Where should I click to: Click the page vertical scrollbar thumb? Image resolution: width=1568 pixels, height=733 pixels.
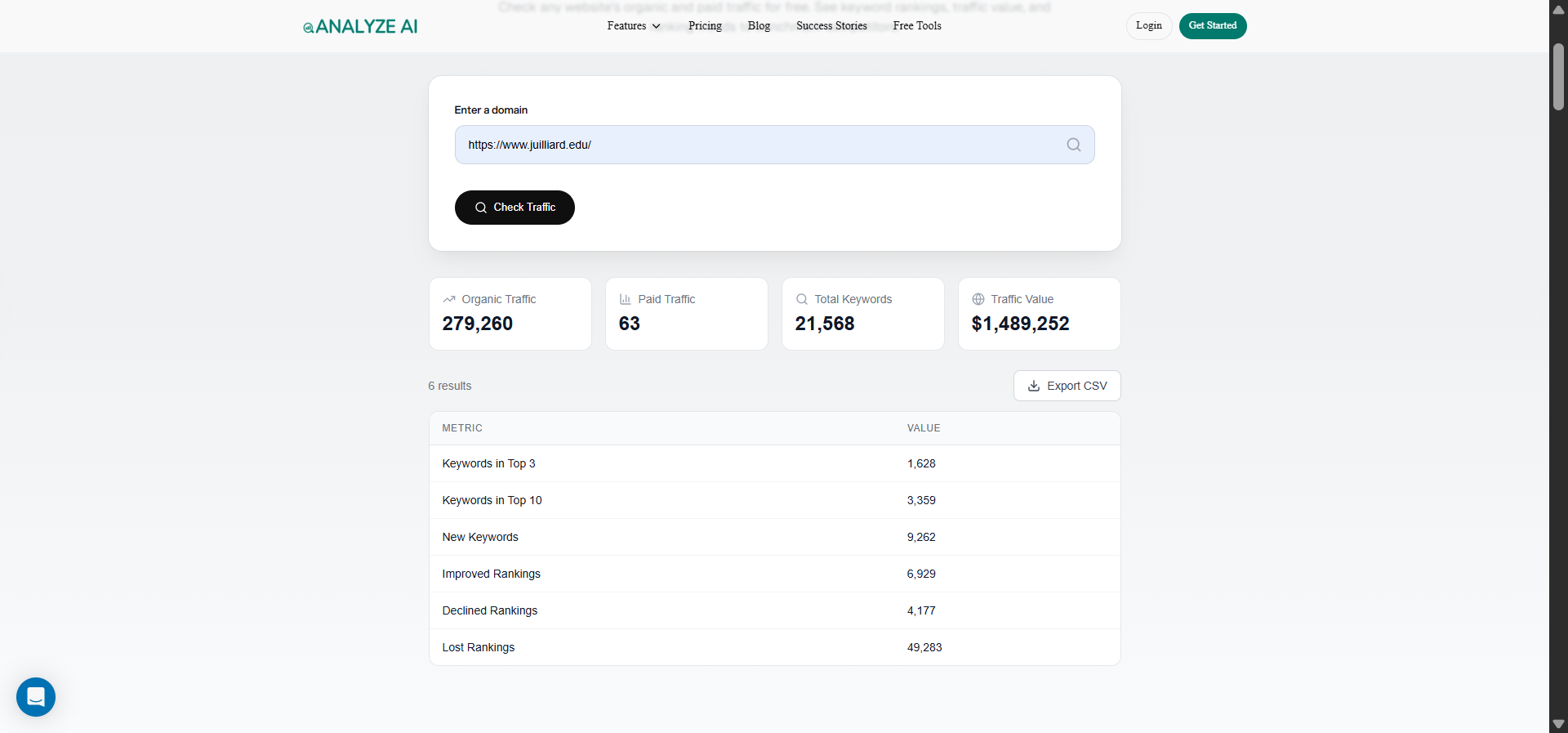click(1558, 77)
